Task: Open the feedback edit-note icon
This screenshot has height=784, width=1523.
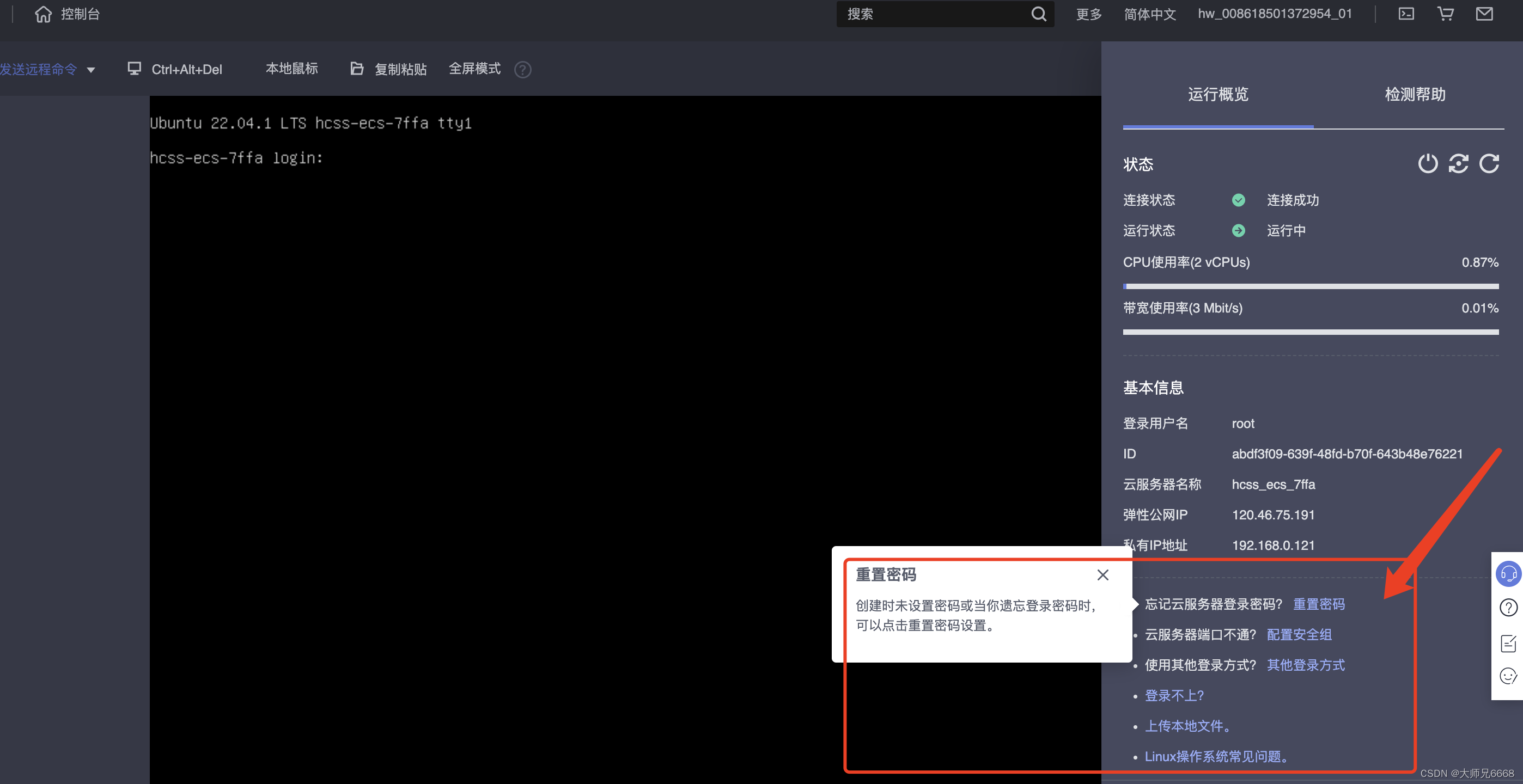Action: pyautogui.click(x=1508, y=642)
